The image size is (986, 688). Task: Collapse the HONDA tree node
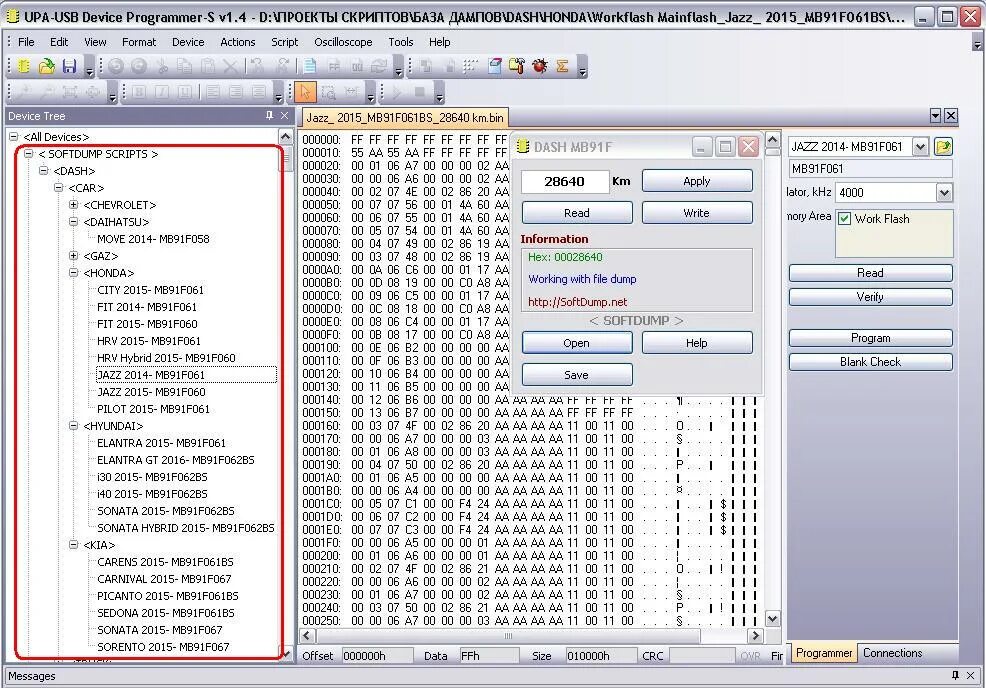pos(74,272)
